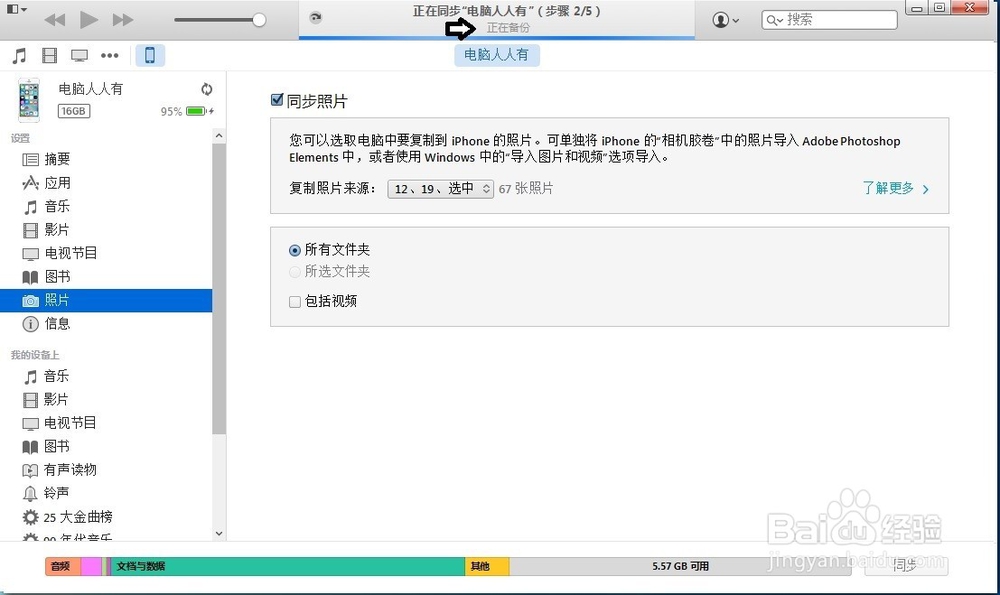
Task: Click the 了解更多 link
Action: tap(889, 187)
